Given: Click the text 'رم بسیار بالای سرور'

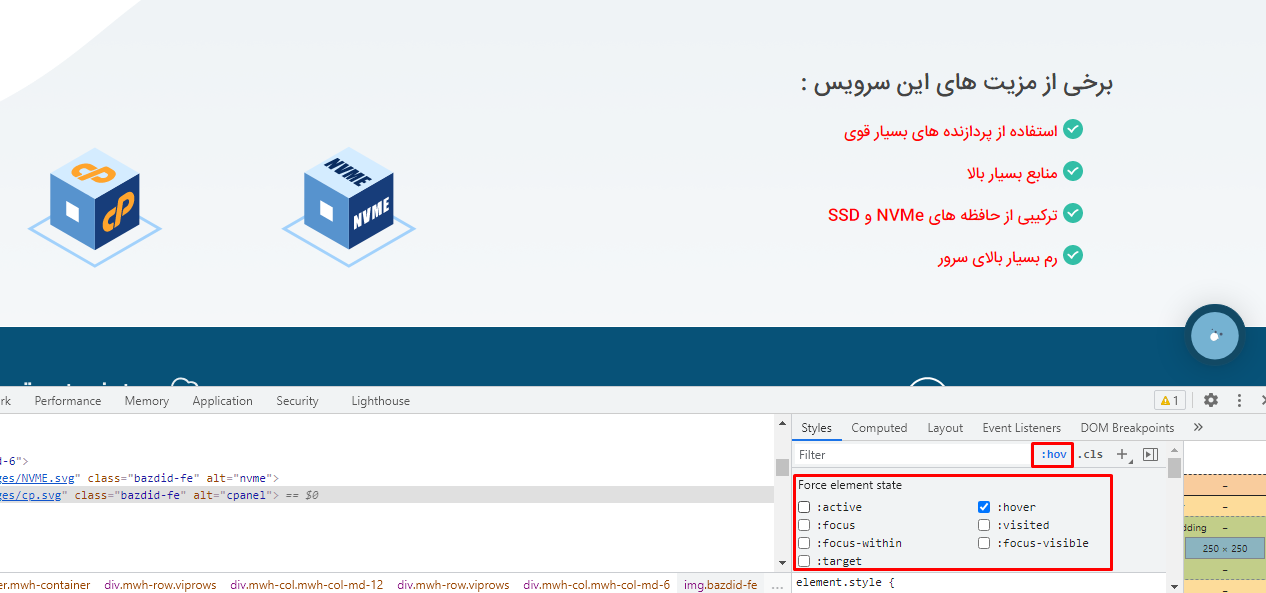Looking at the screenshot, I should pyautogui.click(x=998, y=257).
